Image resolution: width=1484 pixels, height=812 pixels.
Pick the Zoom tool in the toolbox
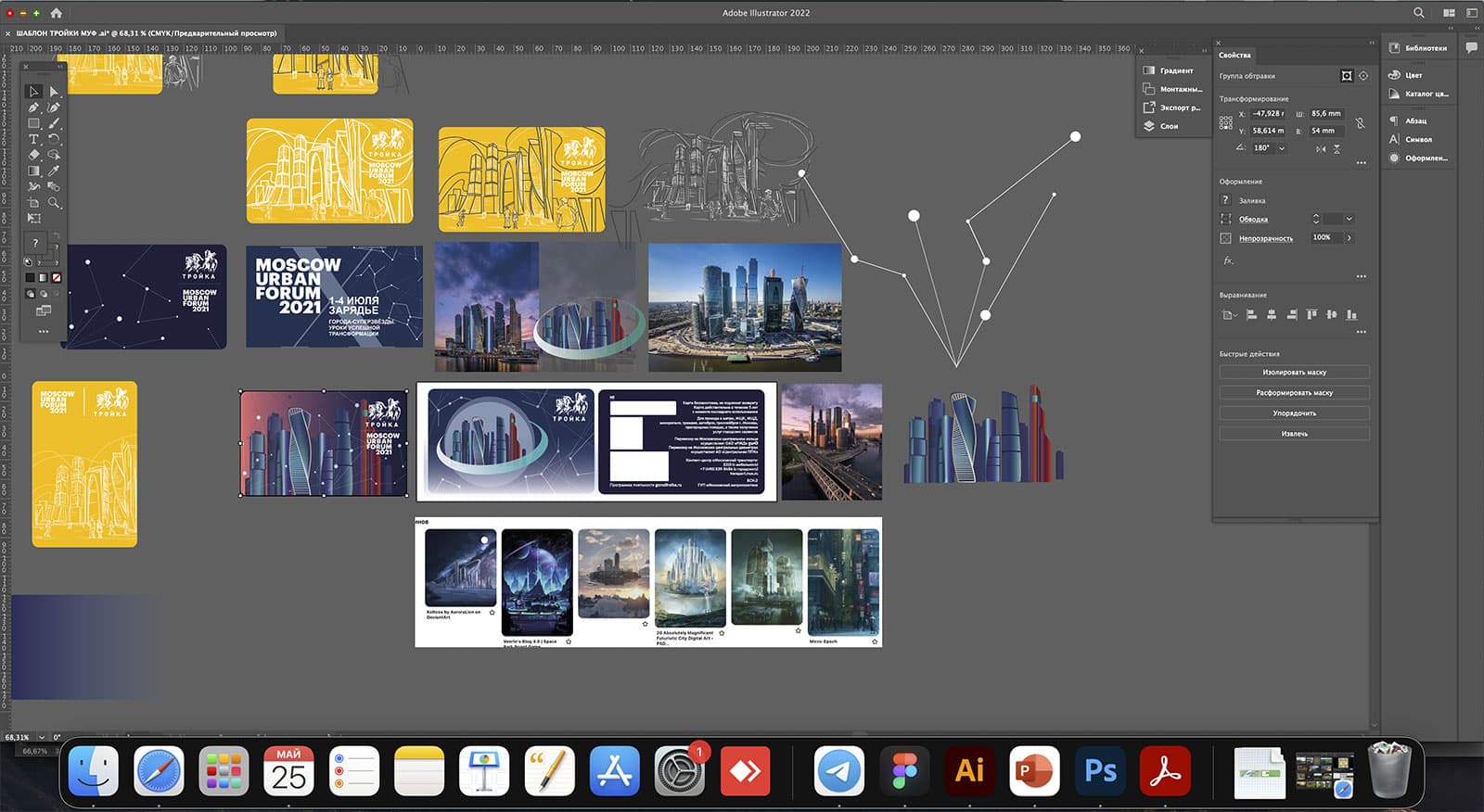[54, 202]
